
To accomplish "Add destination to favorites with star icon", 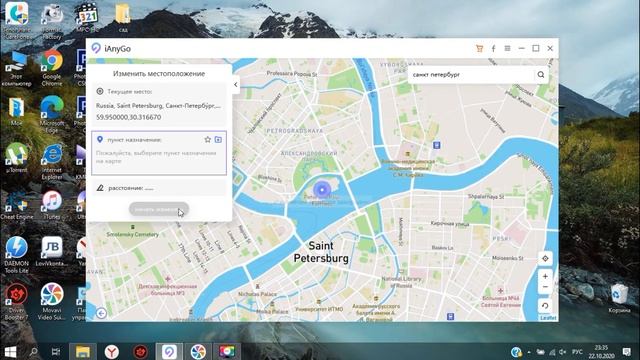I will click(x=207, y=140).
